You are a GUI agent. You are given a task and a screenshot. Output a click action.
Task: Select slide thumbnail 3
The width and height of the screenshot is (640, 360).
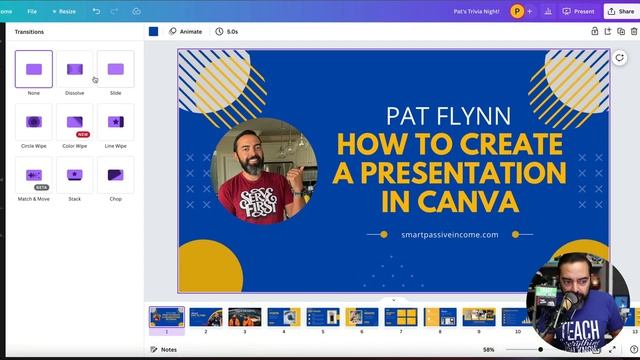click(245, 317)
